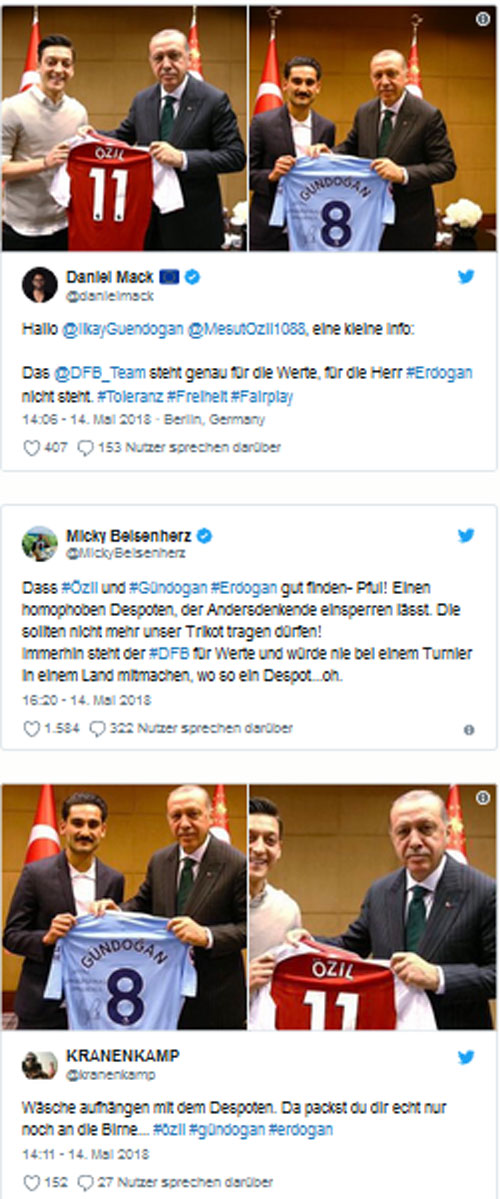Click Twitter bird icon in KRANENKAMP tweet
Viewport: 500px width, 1199px height.
(466, 1058)
